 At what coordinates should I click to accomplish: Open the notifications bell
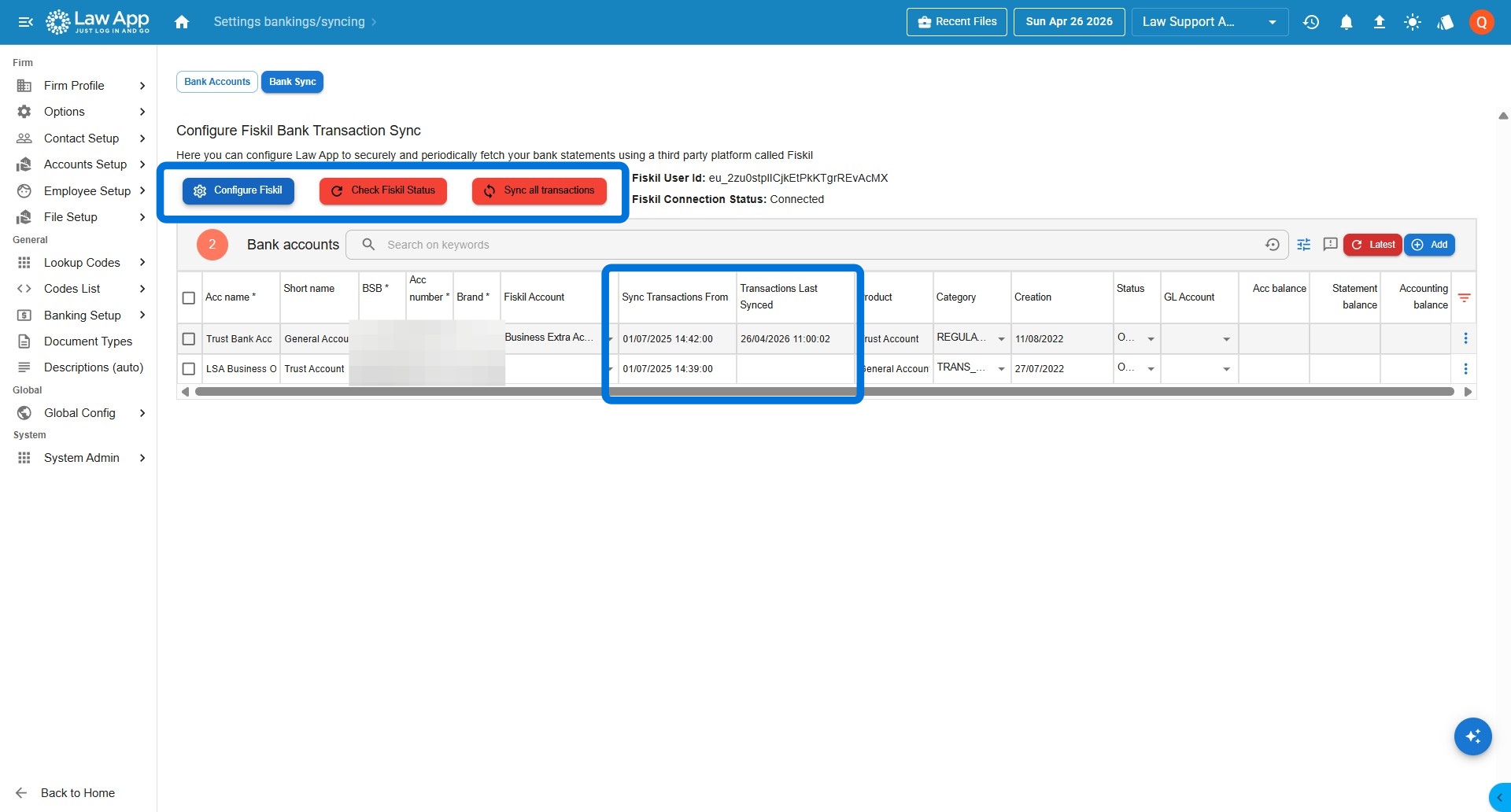pos(1347,22)
